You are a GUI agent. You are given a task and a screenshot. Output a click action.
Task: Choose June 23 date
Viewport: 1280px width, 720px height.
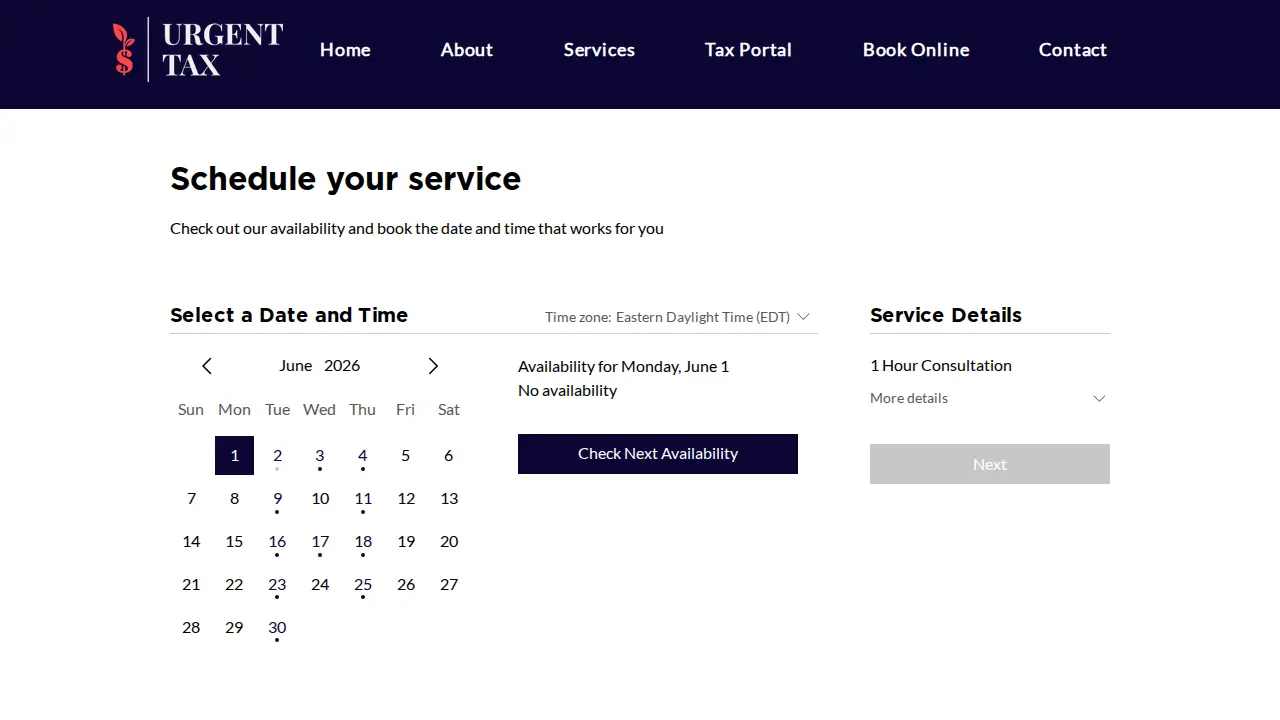tap(277, 584)
